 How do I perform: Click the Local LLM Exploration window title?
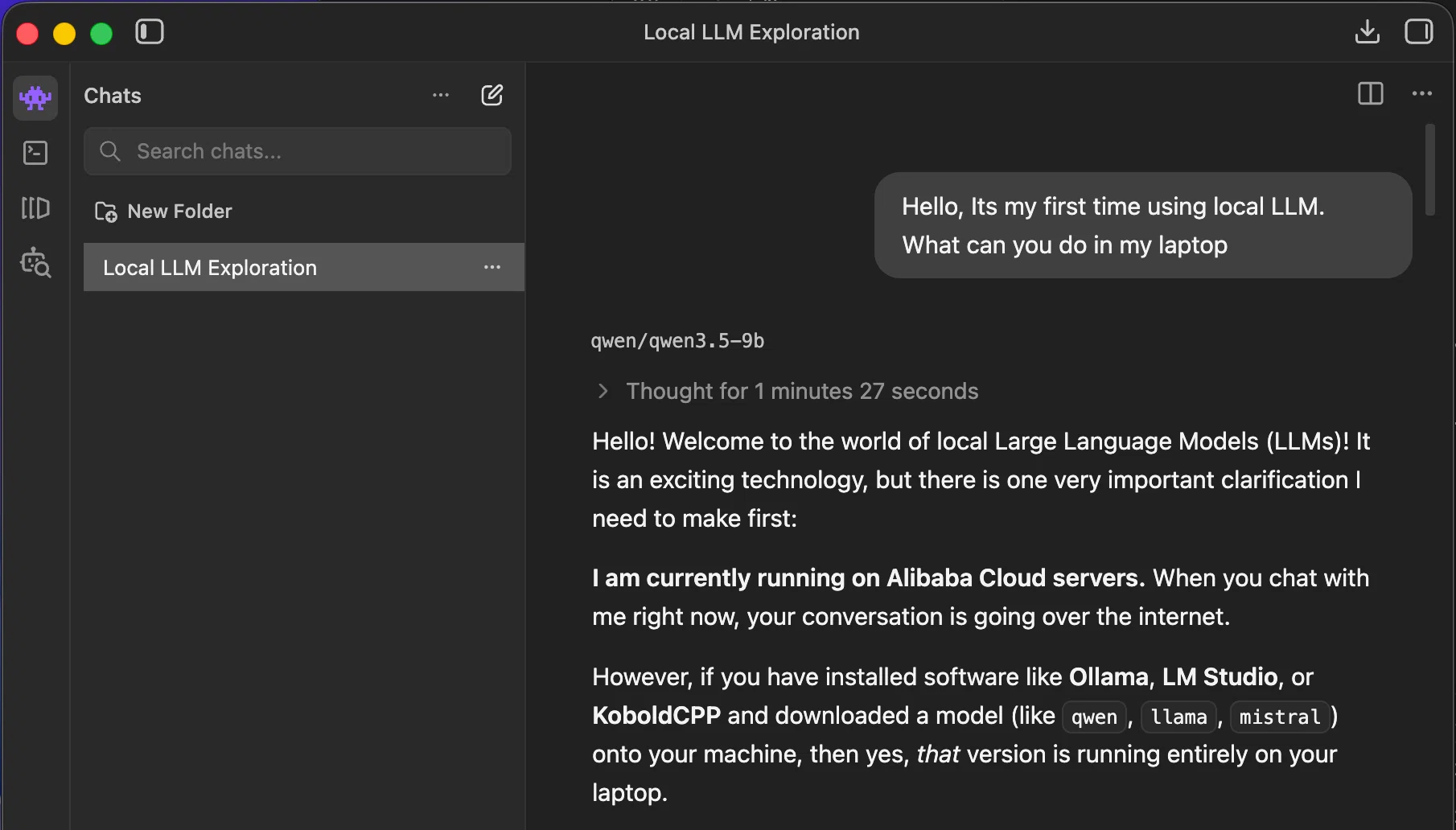[x=751, y=32]
